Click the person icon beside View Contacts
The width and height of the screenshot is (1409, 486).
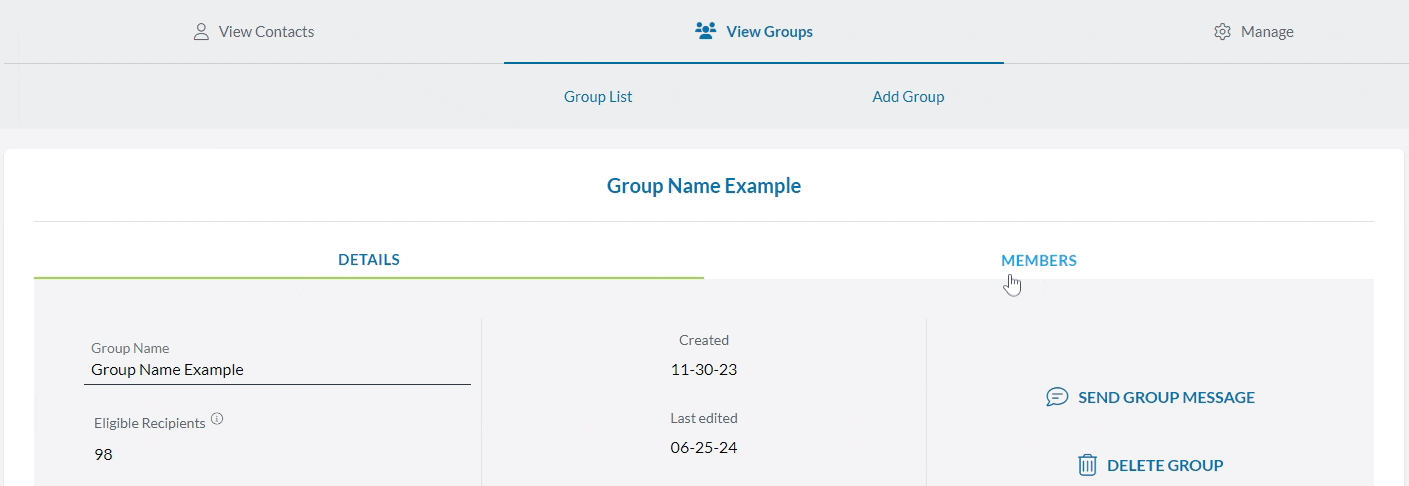coord(201,32)
